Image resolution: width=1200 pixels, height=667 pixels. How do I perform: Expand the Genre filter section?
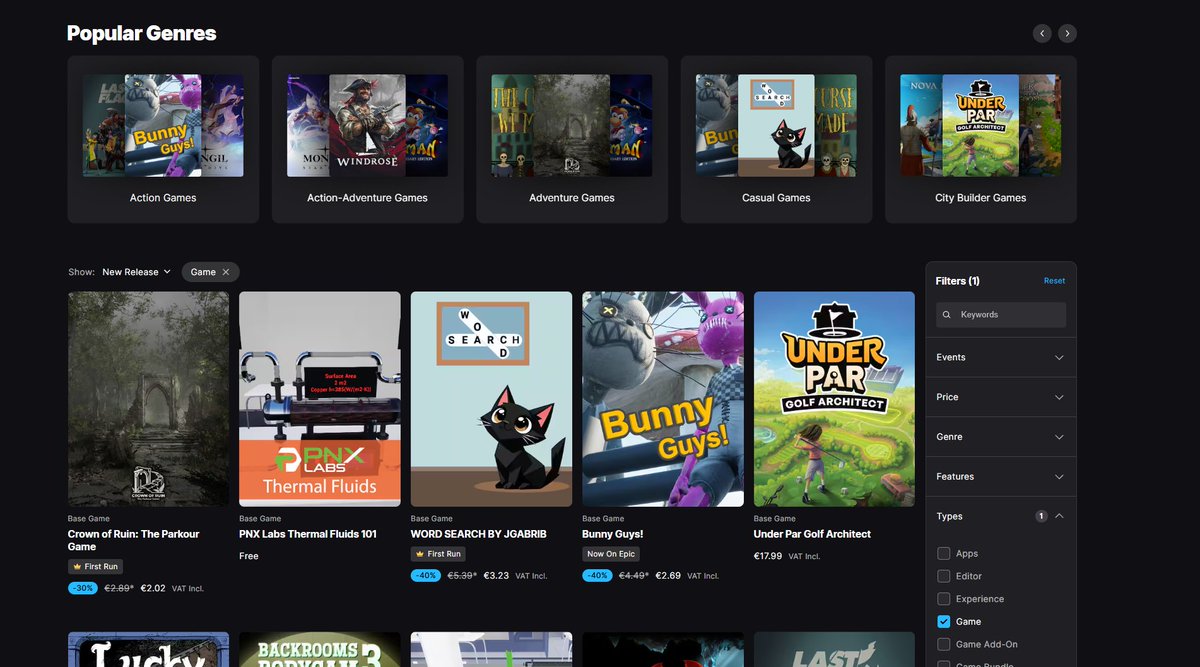tap(1001, 437)
